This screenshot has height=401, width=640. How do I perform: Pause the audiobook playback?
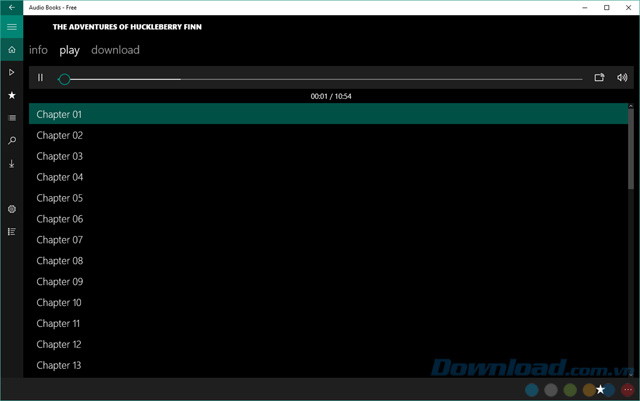(40, 78)
